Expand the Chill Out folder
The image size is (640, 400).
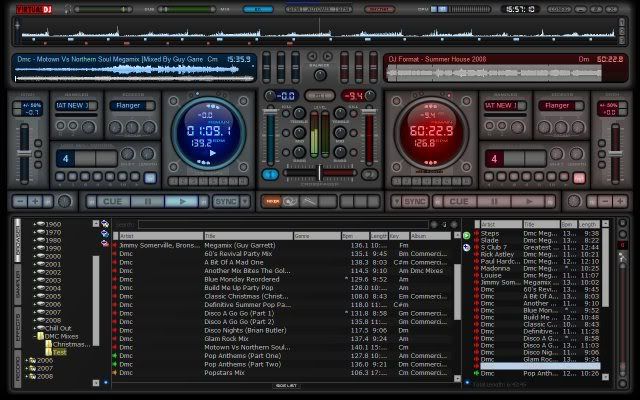(x=35, y=328)
